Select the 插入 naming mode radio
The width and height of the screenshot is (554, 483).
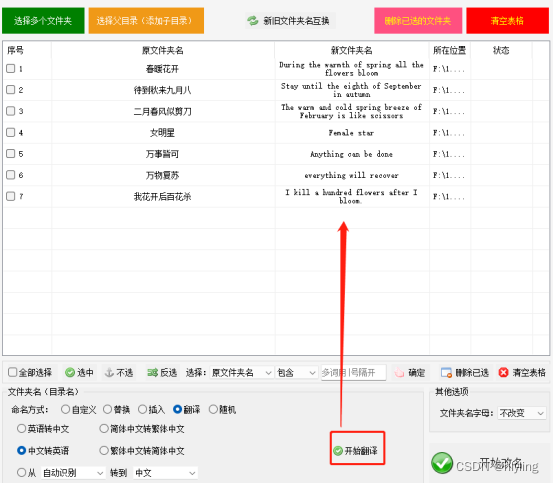point(142,410)
